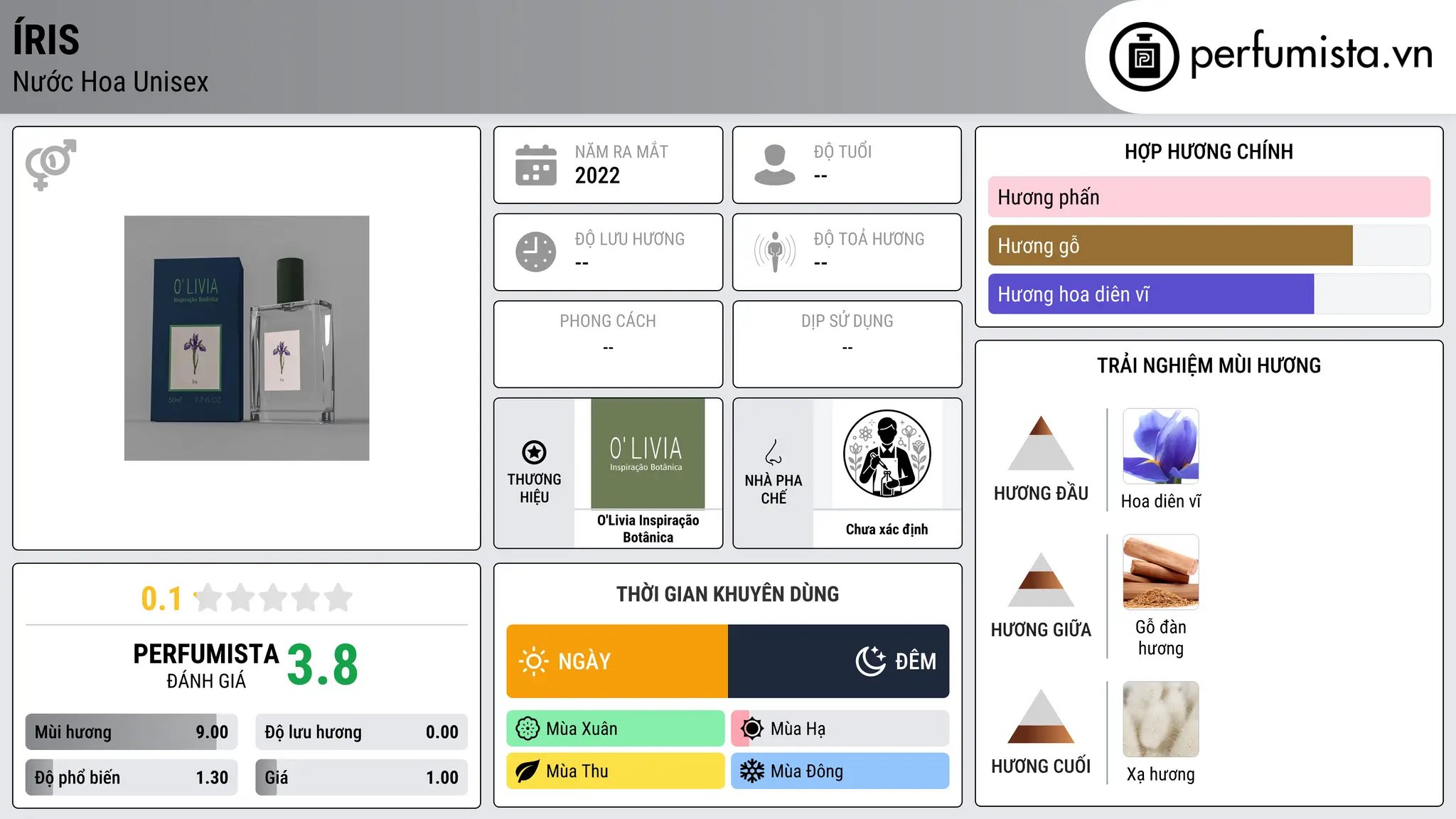Screen dimensions: 1456x819
Task: Click the Gỗ đàn hương sandalwood image
Action: pos(1160,572)
